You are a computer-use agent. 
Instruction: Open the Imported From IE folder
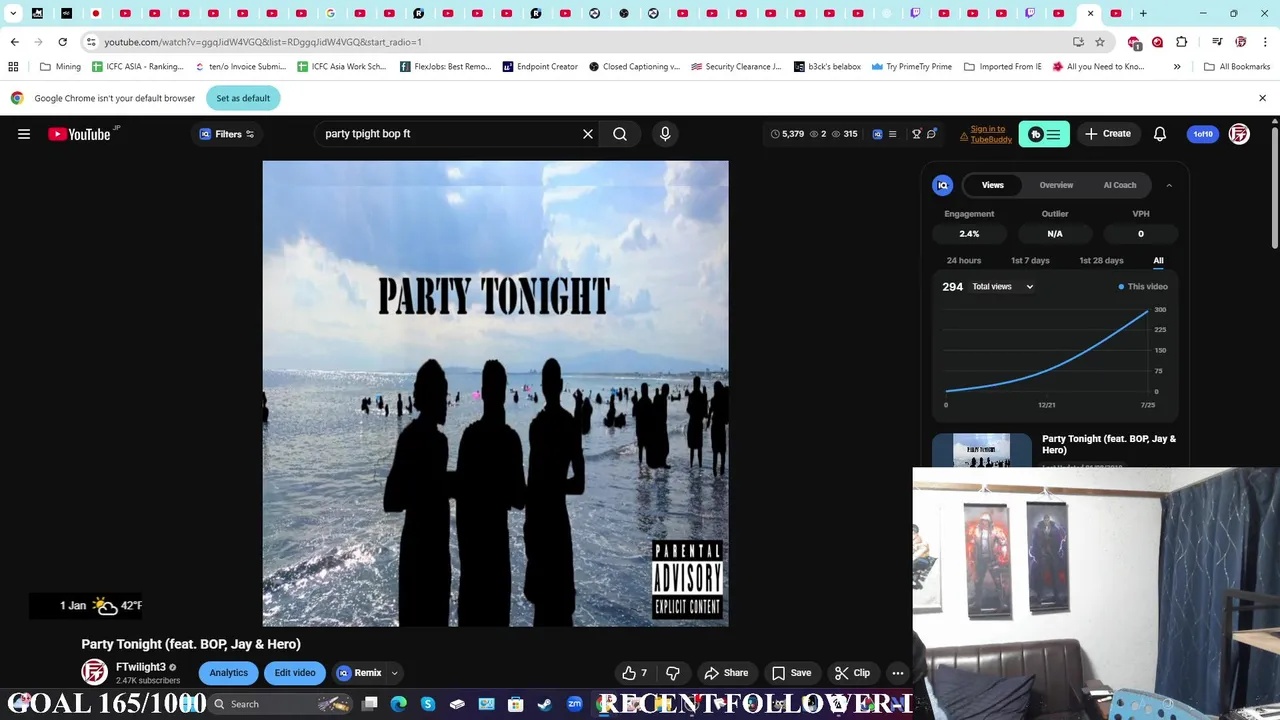(x=1003, y=67)
